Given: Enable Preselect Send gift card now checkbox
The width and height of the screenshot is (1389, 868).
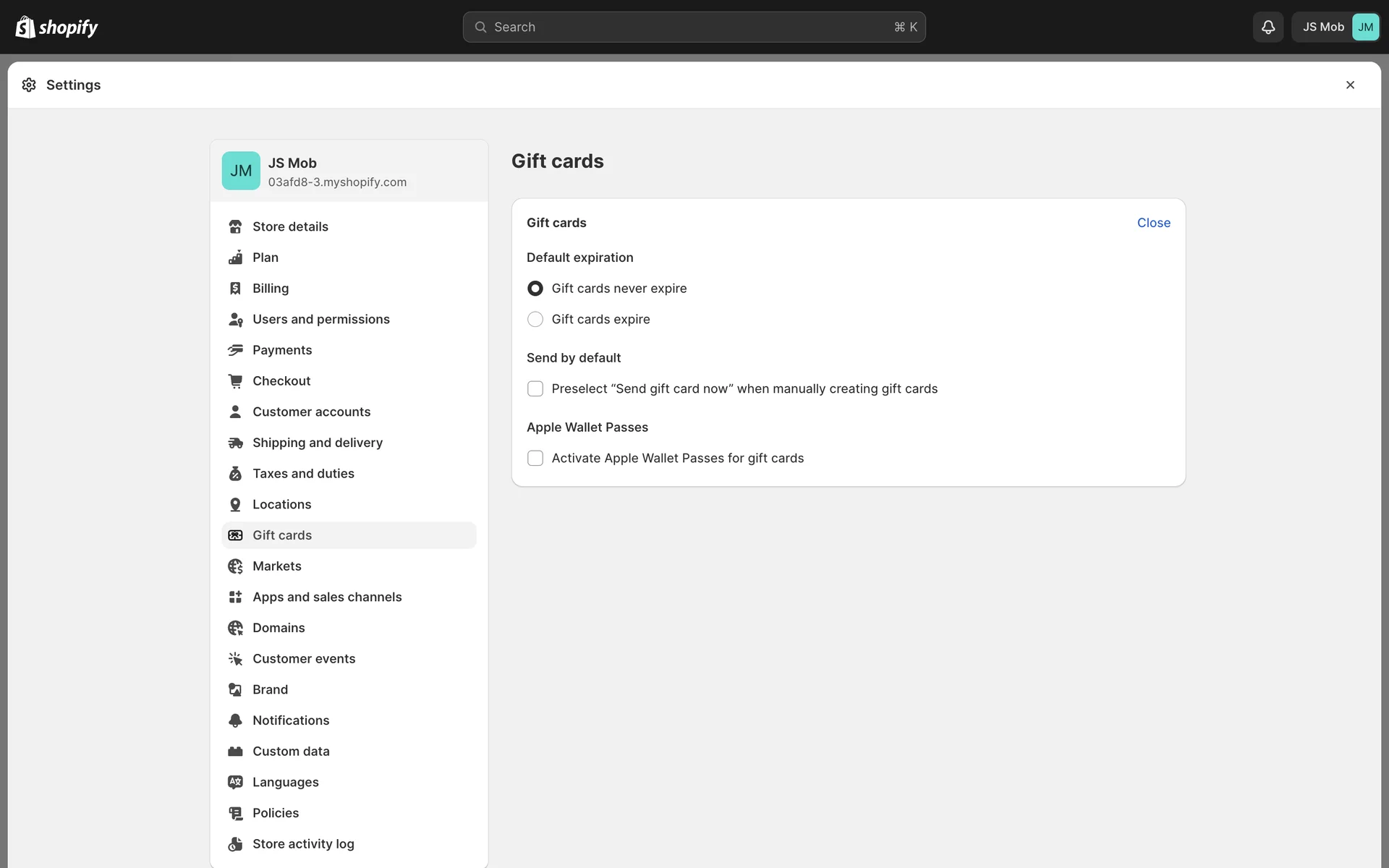Looking at the screenshot, I should [x=535, y=389].
